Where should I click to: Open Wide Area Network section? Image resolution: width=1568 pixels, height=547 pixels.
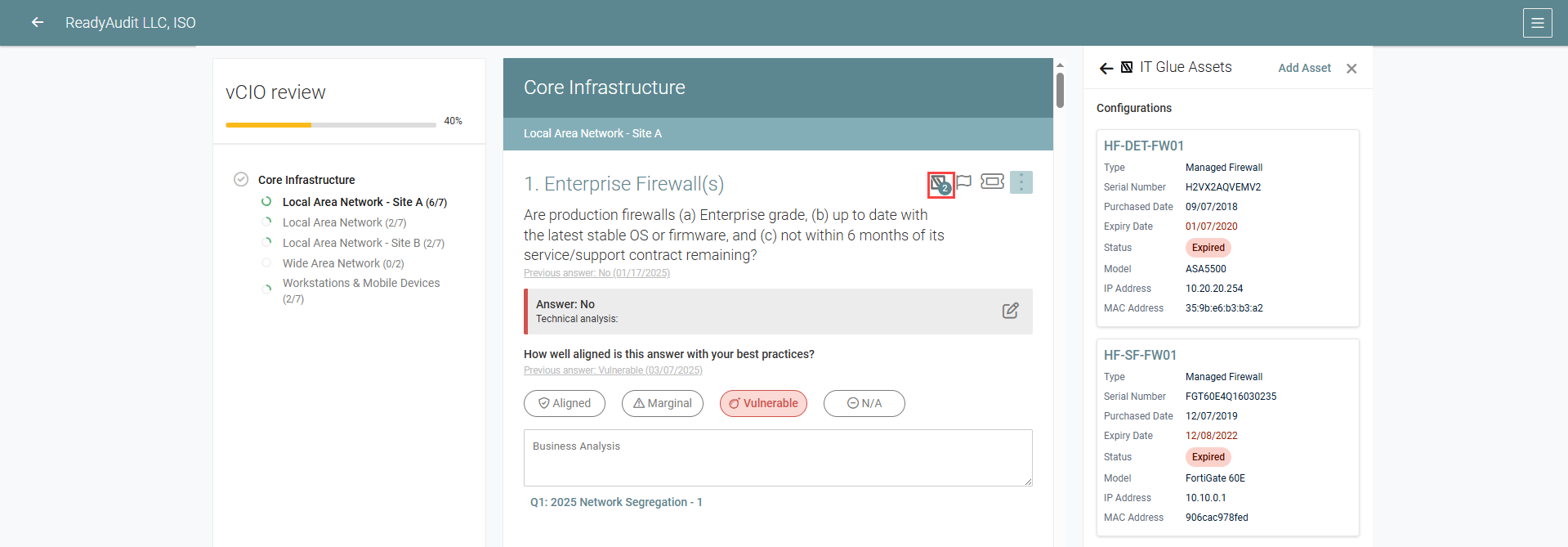343,263
